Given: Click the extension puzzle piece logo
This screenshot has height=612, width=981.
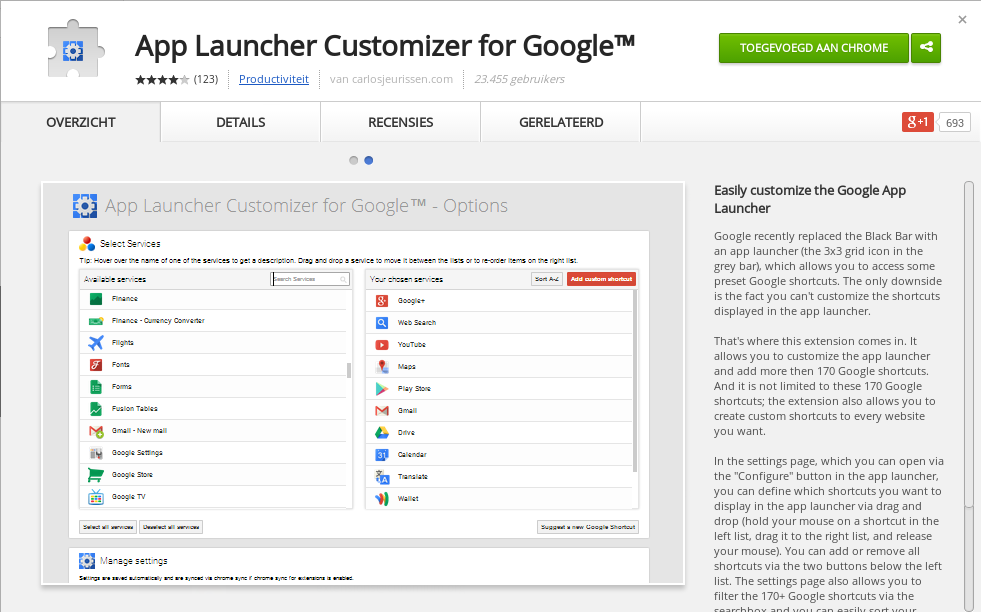Looking at the screenshot, I should click(x=75, y=49).
